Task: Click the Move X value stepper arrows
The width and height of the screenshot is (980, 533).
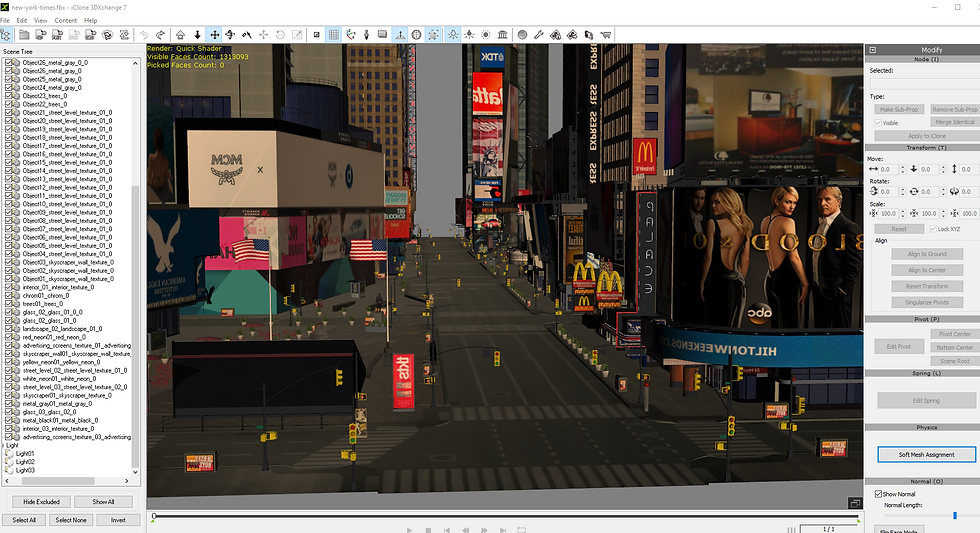Action: [x=902, y=169]
